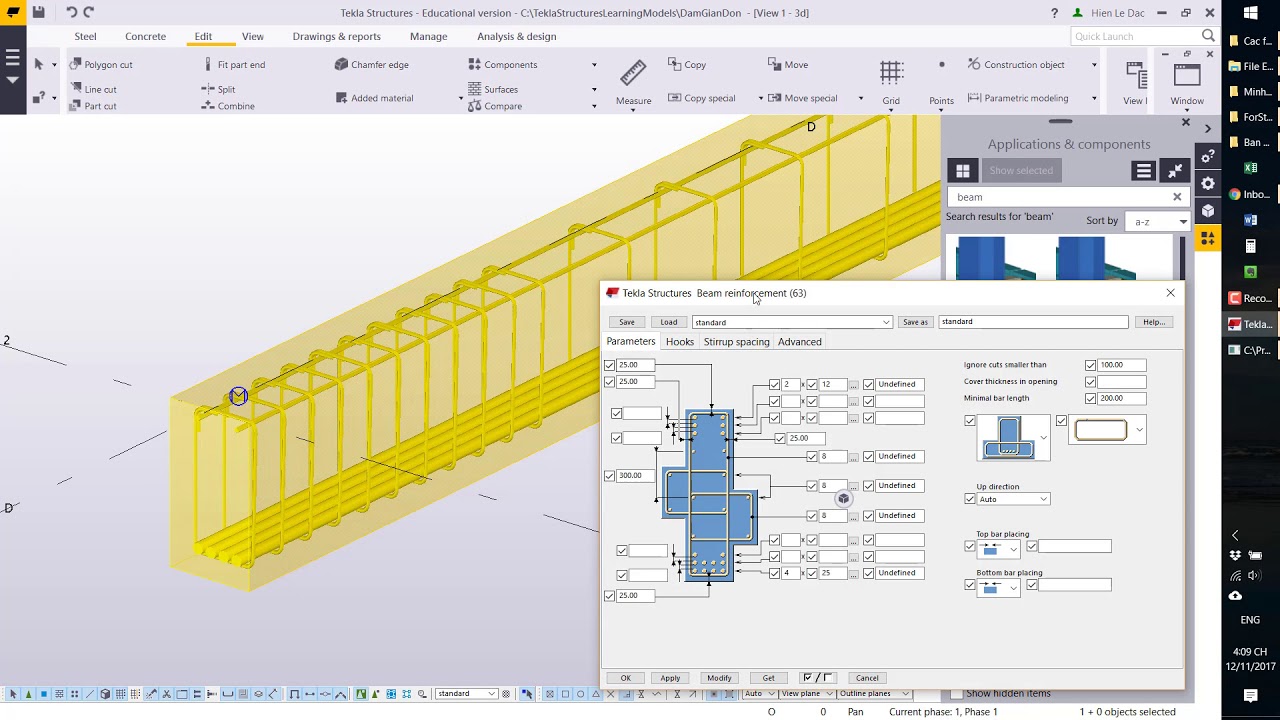Open the Bottom bar placing dropdown

998,587
